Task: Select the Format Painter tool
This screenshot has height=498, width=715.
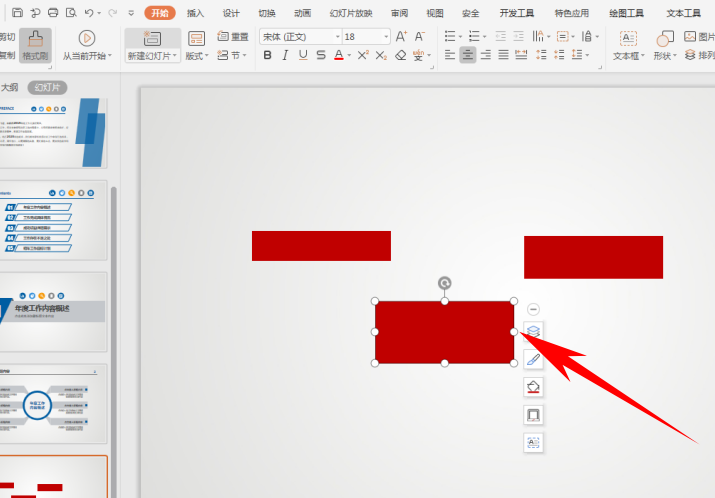Action: (35, 45)
